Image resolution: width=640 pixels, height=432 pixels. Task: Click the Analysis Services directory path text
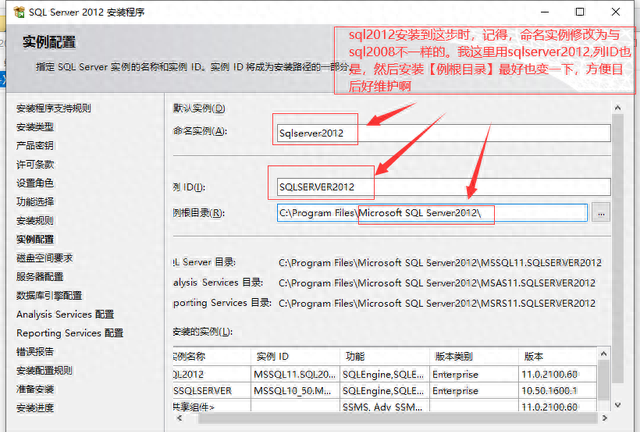[x=437, y=283]
